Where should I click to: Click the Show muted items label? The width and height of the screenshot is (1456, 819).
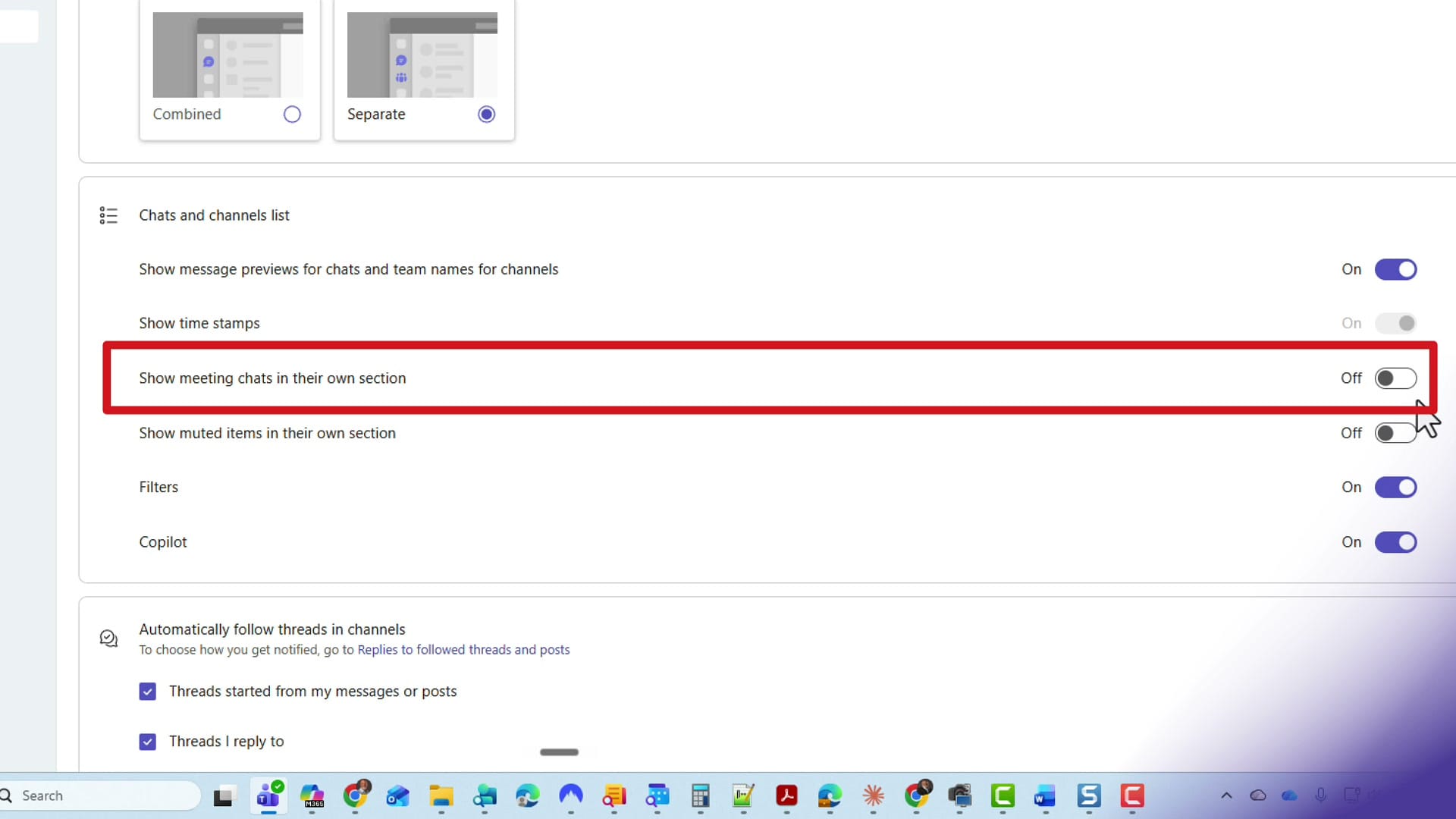[267, 433]
